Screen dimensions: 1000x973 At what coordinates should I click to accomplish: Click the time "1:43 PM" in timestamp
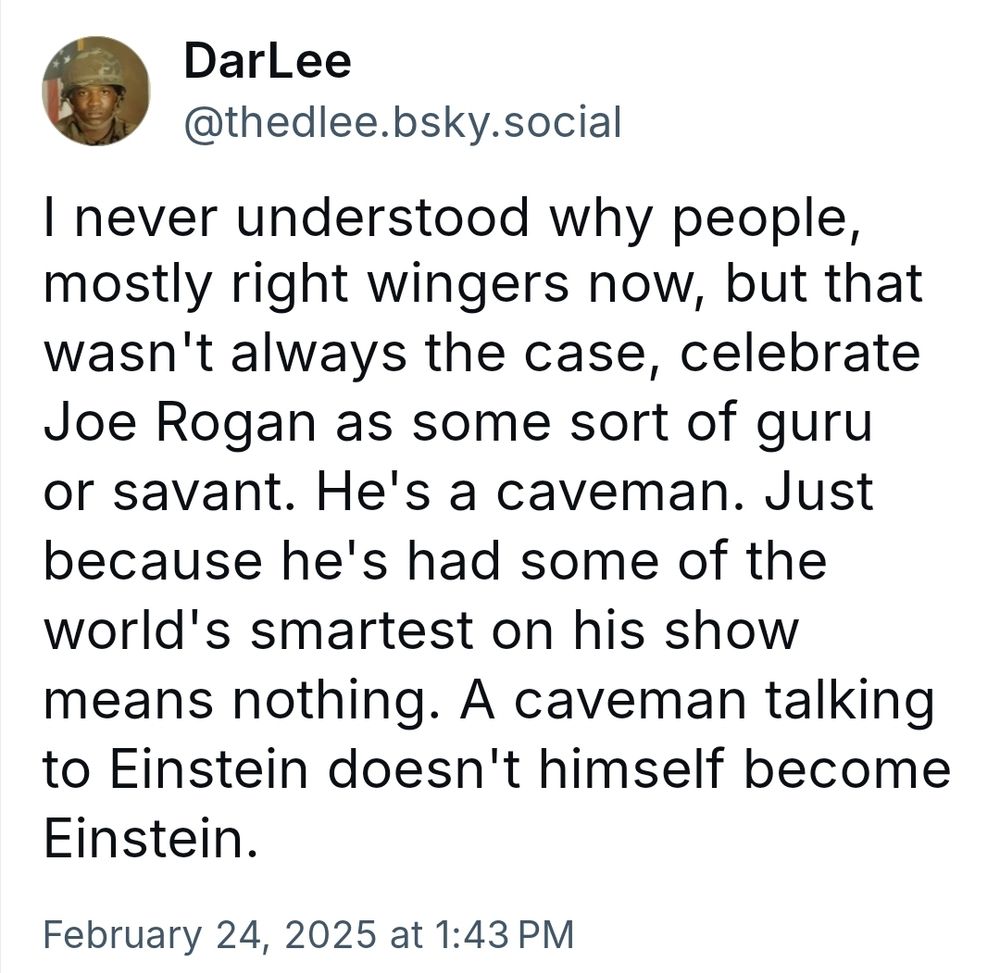click(505, 935)
